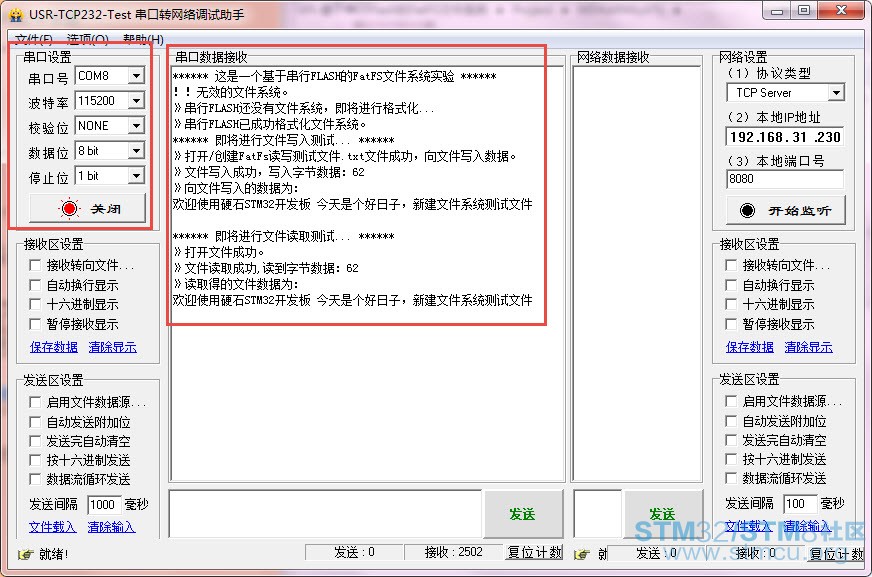
Task: Open the 停止位 1 bit dropdown
Action: coord(136,176)
